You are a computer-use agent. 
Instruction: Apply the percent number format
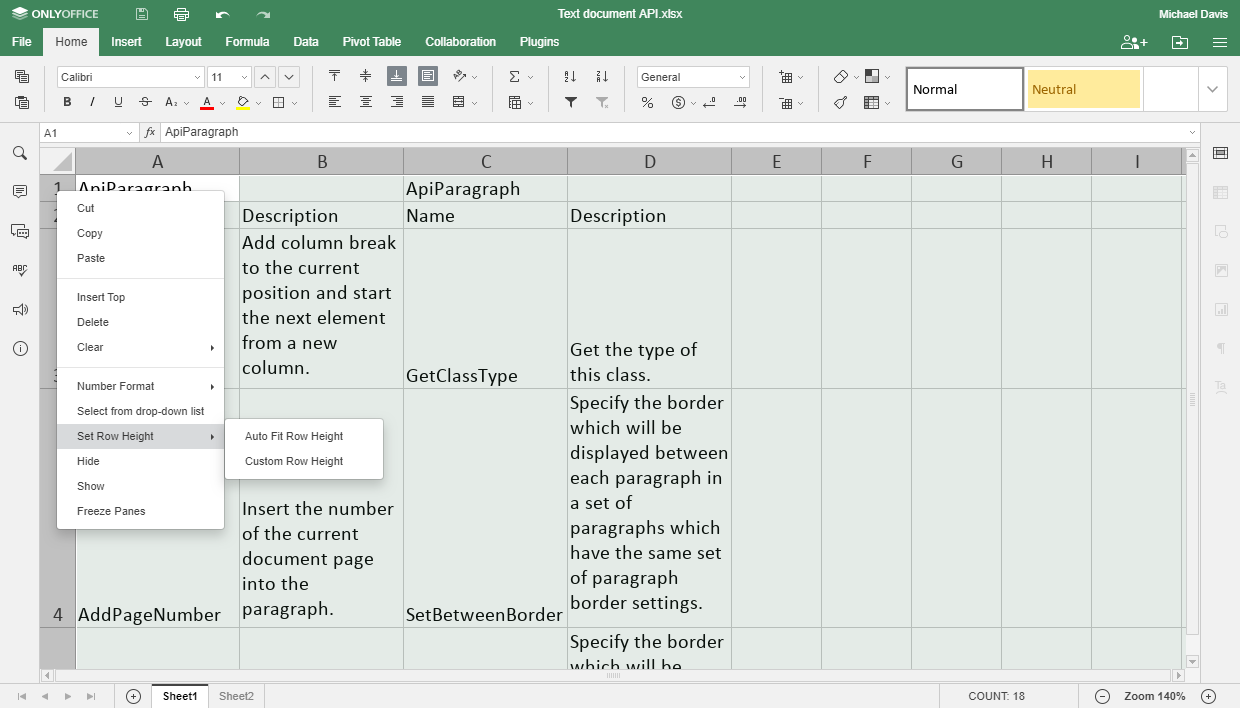click(x=646, y=102)
